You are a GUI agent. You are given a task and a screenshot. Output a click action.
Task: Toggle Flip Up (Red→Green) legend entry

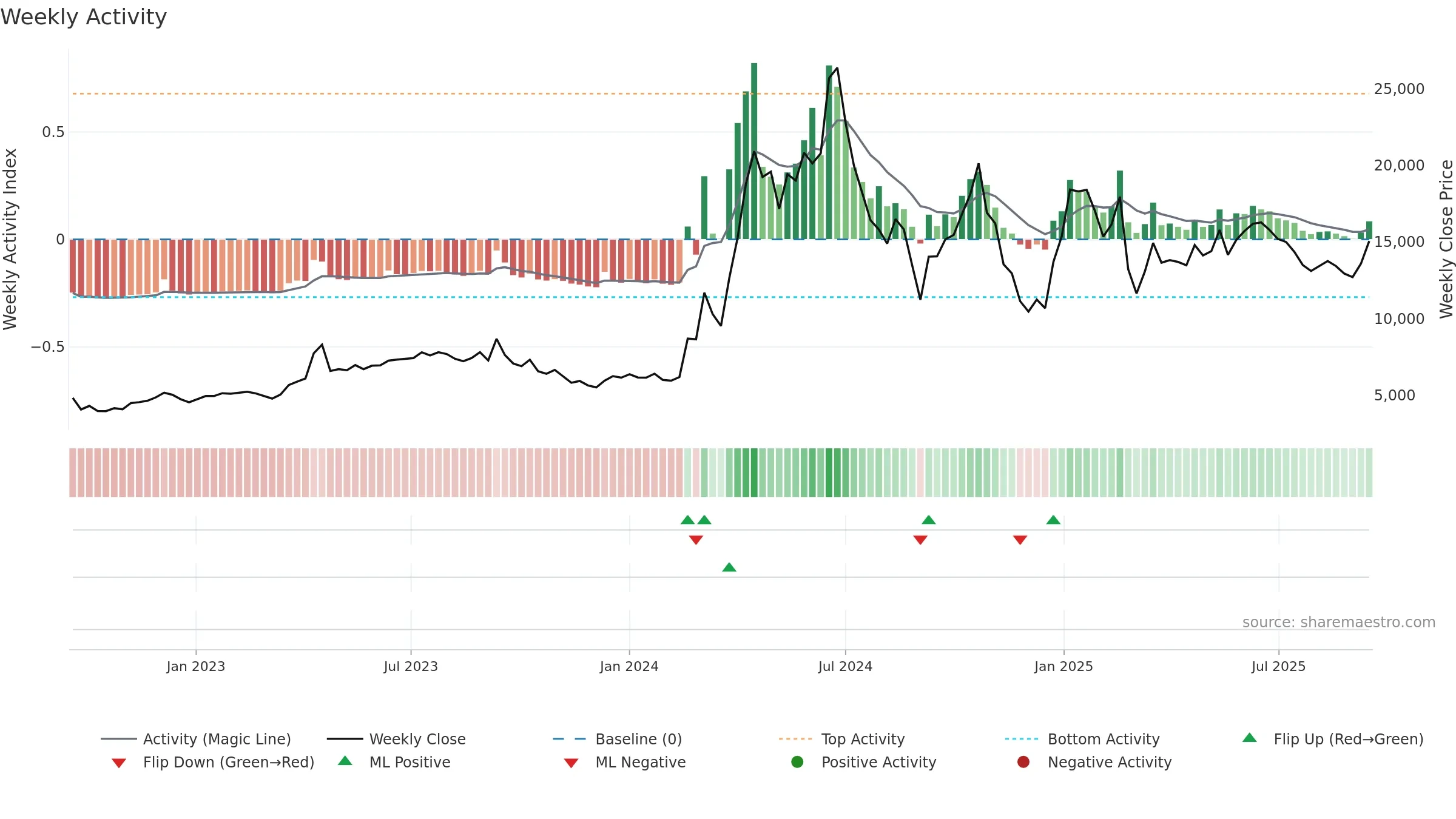click(1333, 739)
